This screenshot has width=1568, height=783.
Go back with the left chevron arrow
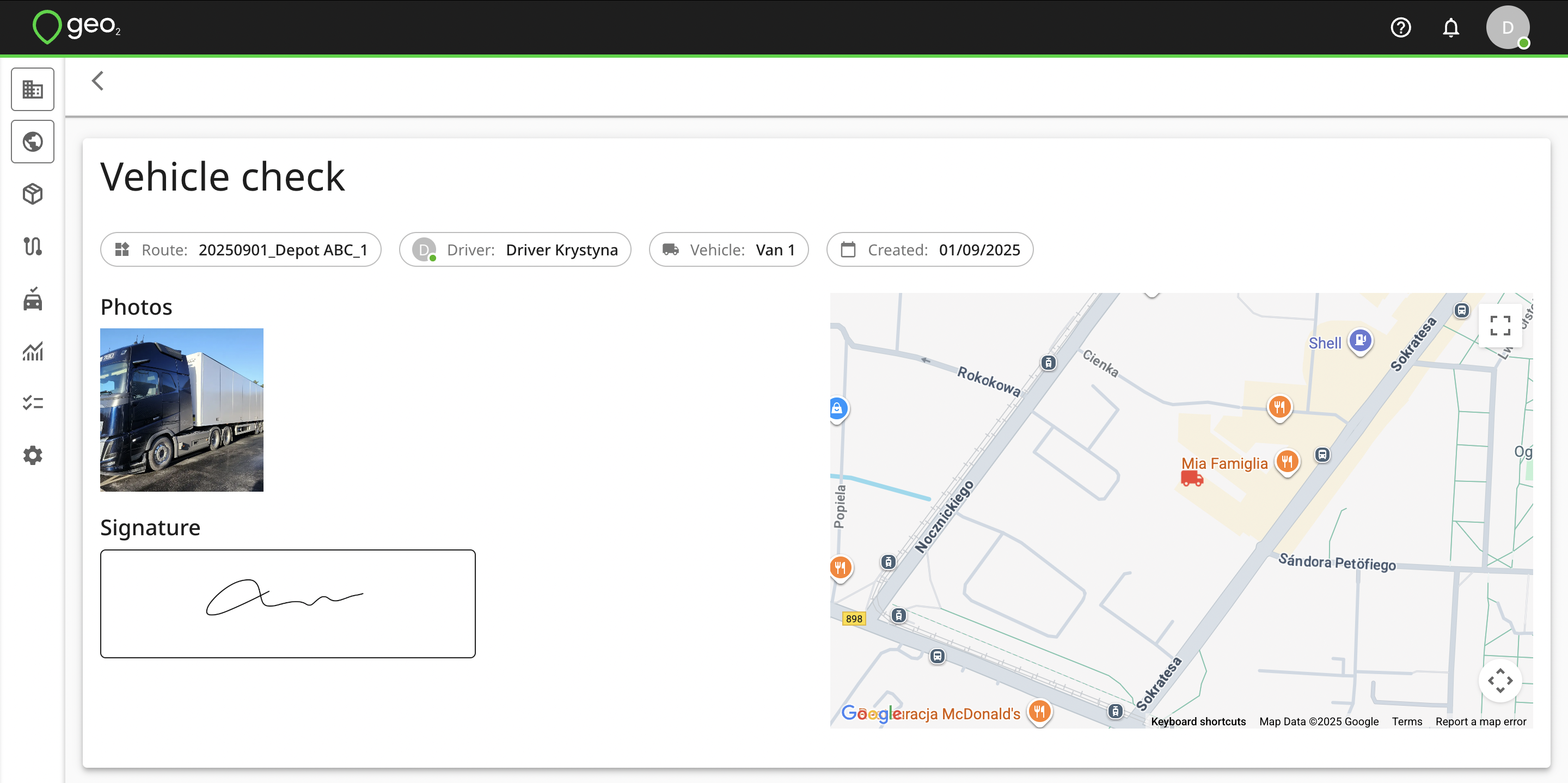97,81
